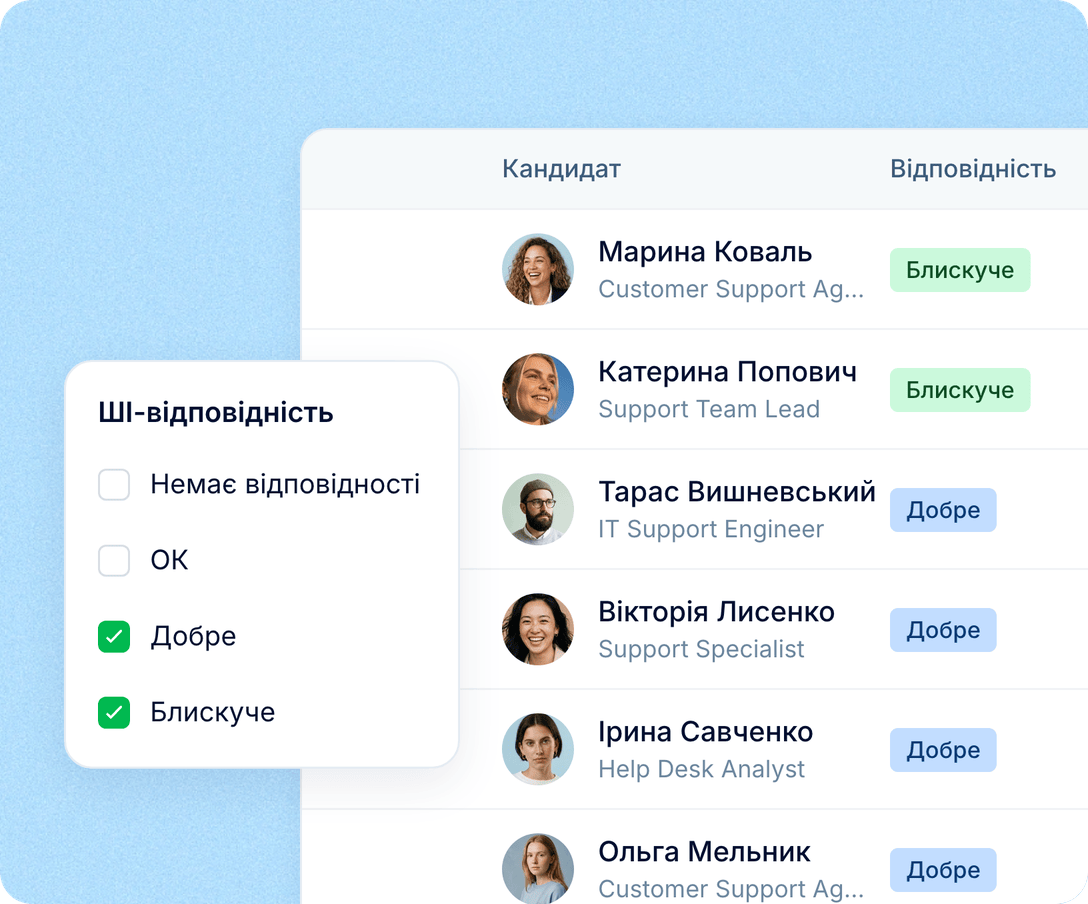
Task: Click Добре badge for Ірина Савченко
Action: point(943,750)
